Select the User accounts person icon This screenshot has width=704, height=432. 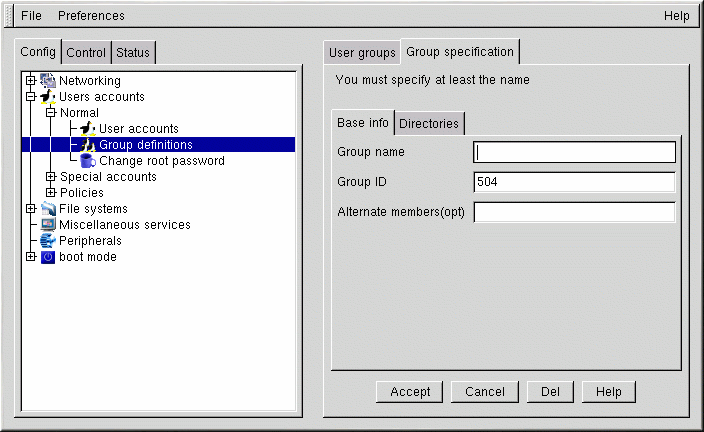88,129
